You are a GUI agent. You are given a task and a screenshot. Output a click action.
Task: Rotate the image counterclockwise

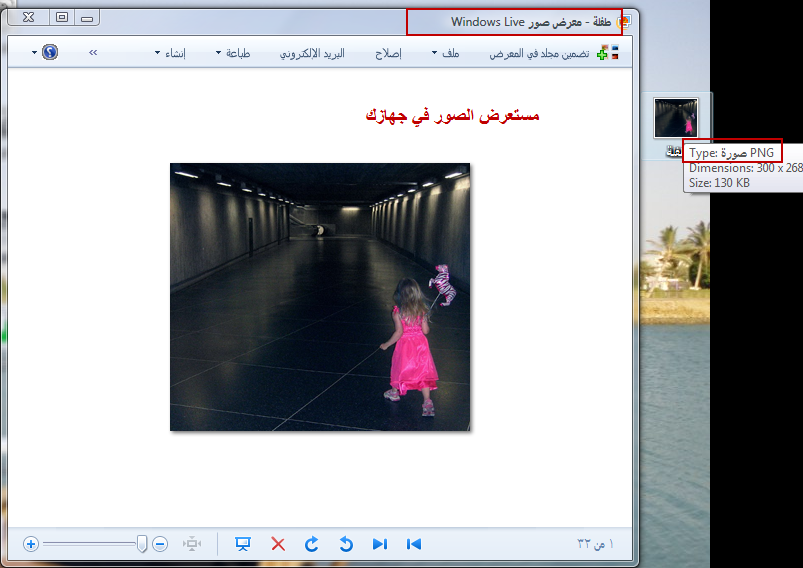(x=346, y=544)
